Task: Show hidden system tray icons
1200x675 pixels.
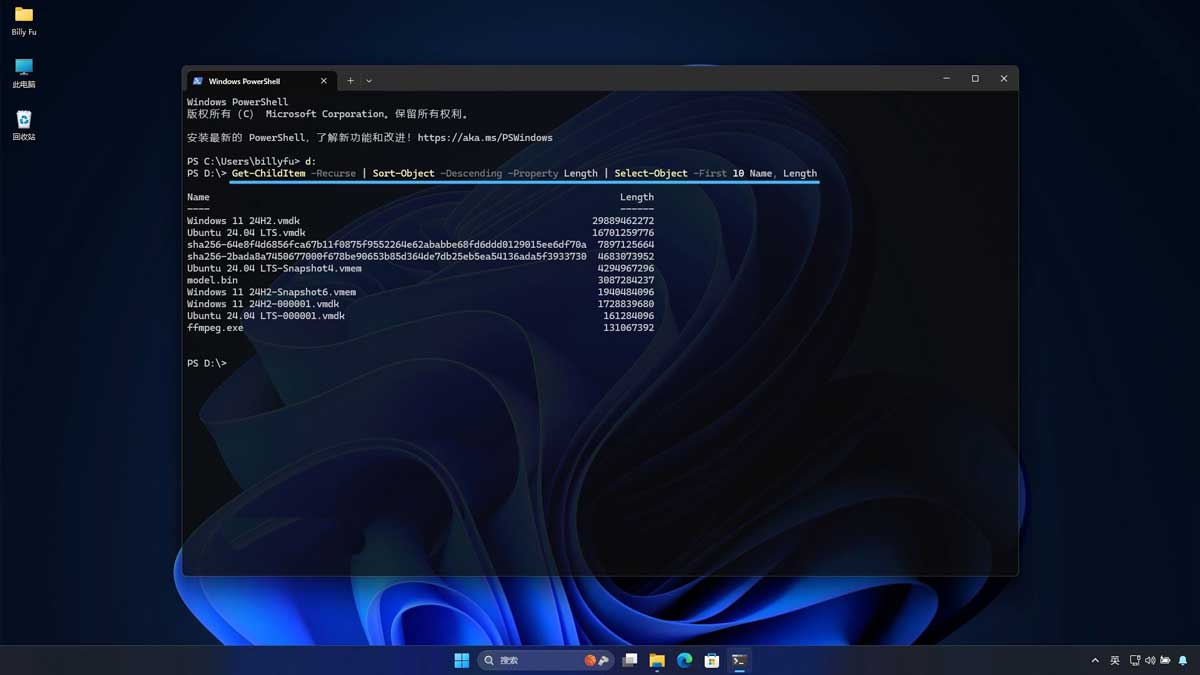Action: coord(1095,660)
